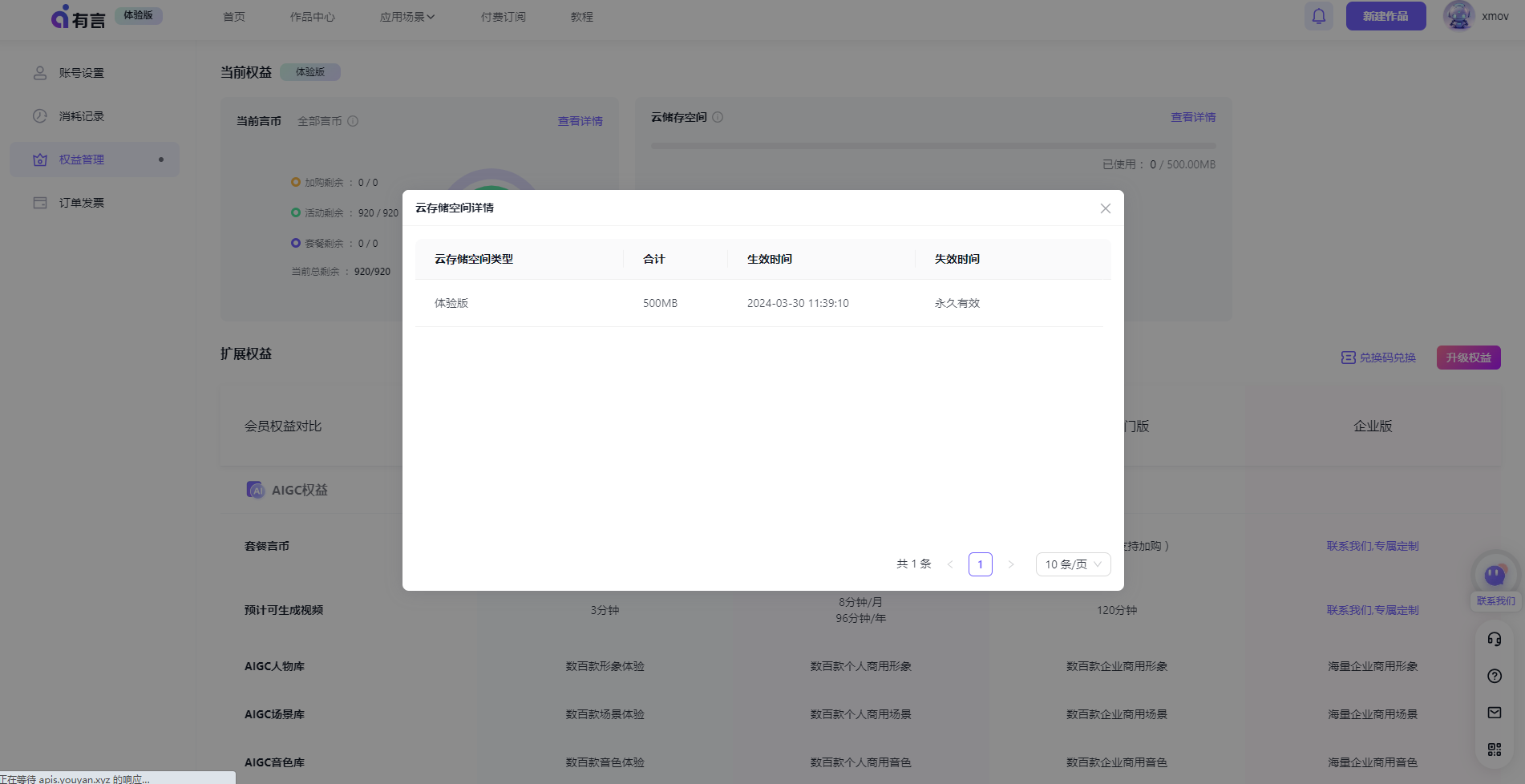Open 作品中心 in the top navigation
This screenshot has width=1525, height=784.
(313, 17)
